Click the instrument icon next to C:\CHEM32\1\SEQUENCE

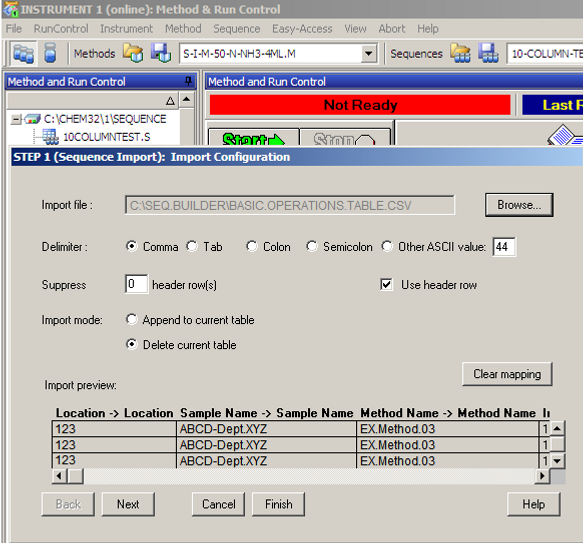[x=32, y=119]
